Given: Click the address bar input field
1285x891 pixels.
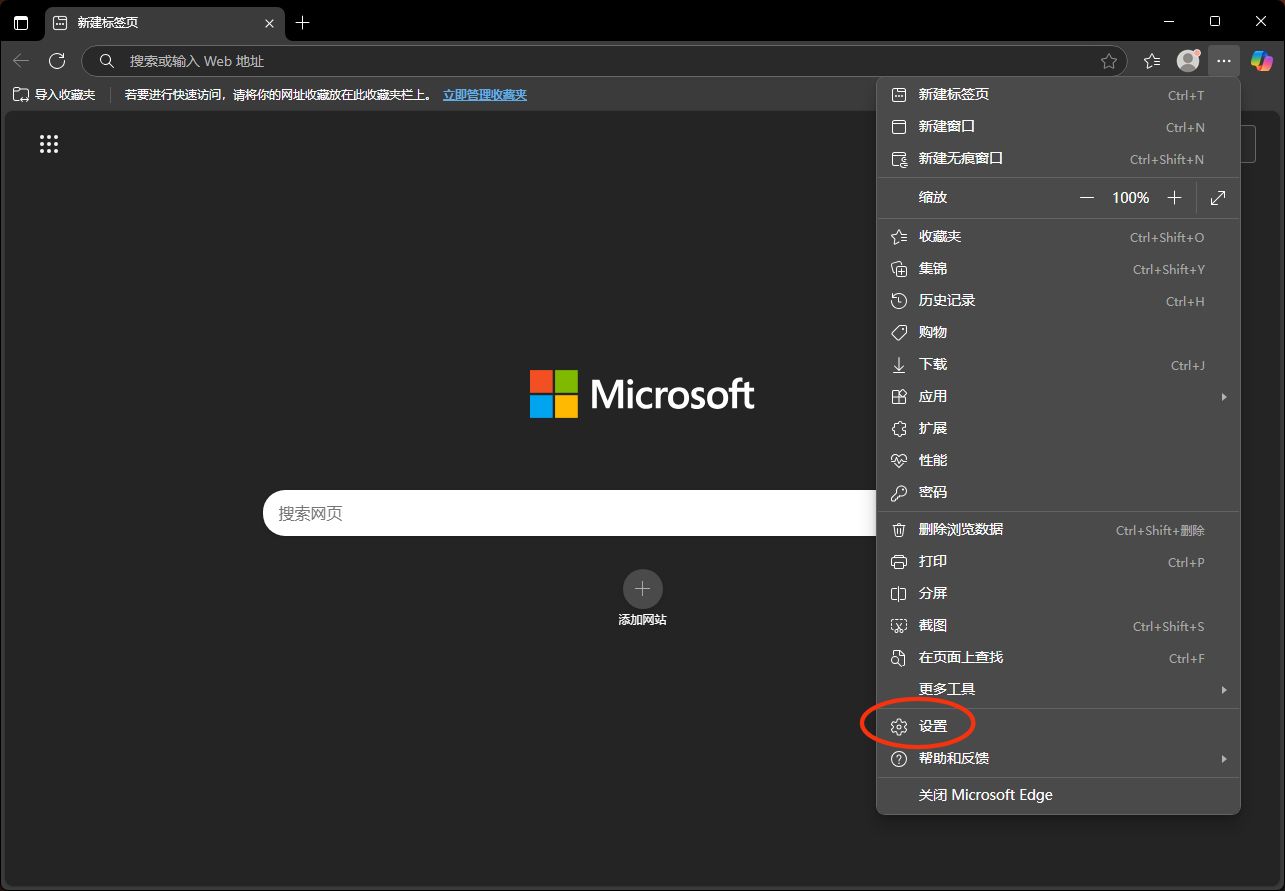Looking at the screenshot, I should [605, 61].
